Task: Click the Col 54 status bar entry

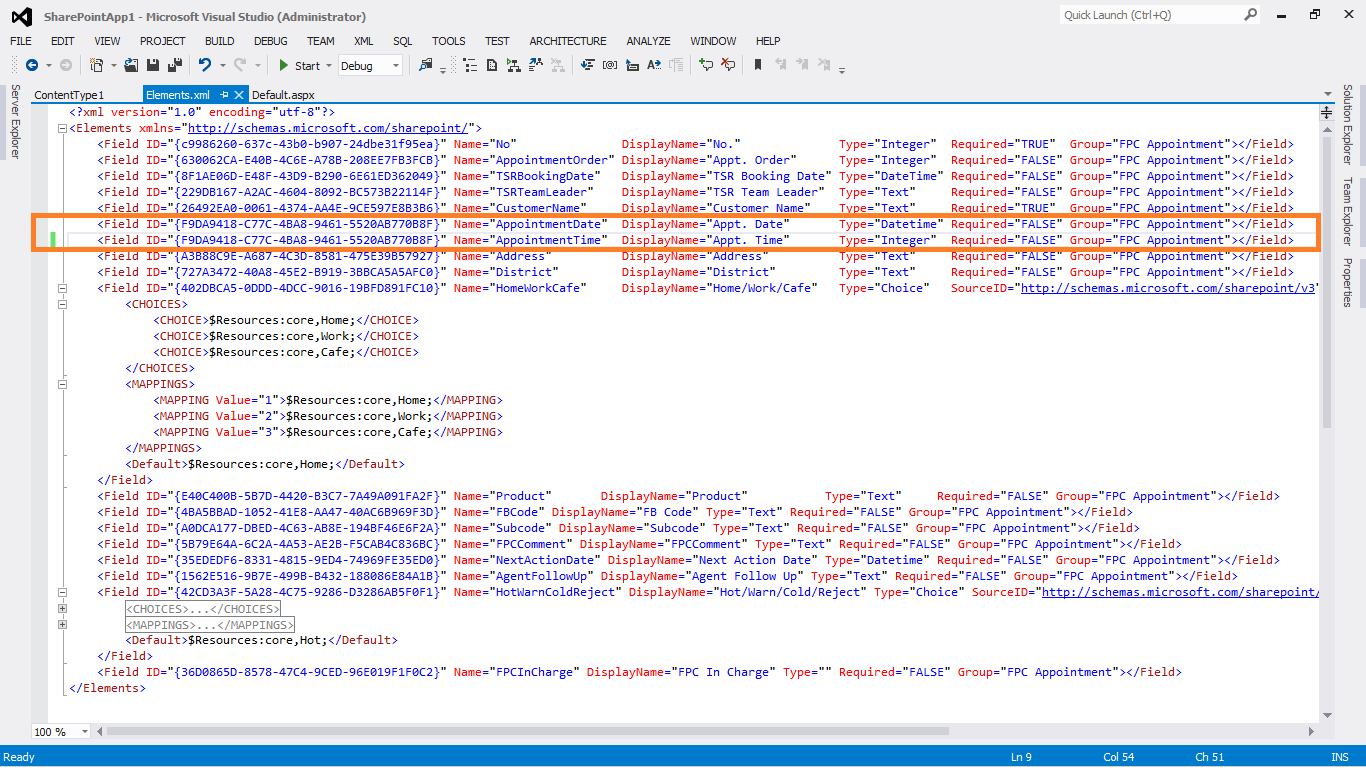Action: 1119,757
